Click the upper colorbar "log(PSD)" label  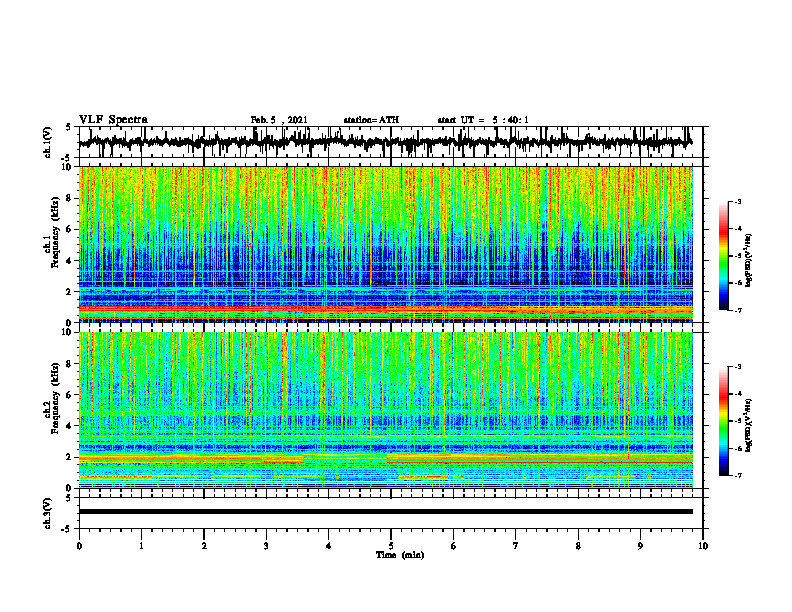click(750, 260)
